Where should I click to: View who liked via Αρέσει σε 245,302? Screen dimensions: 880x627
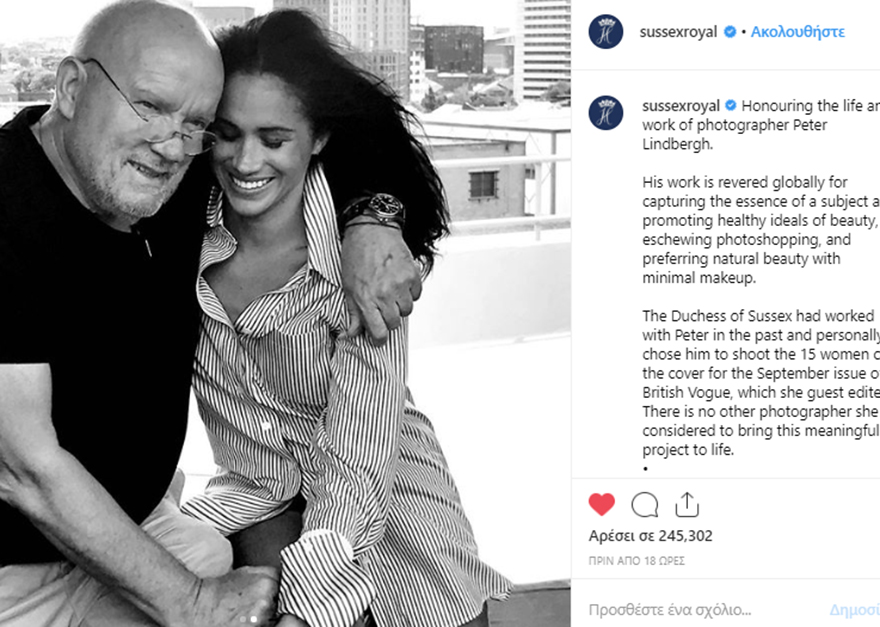click(x=650, y=536)
